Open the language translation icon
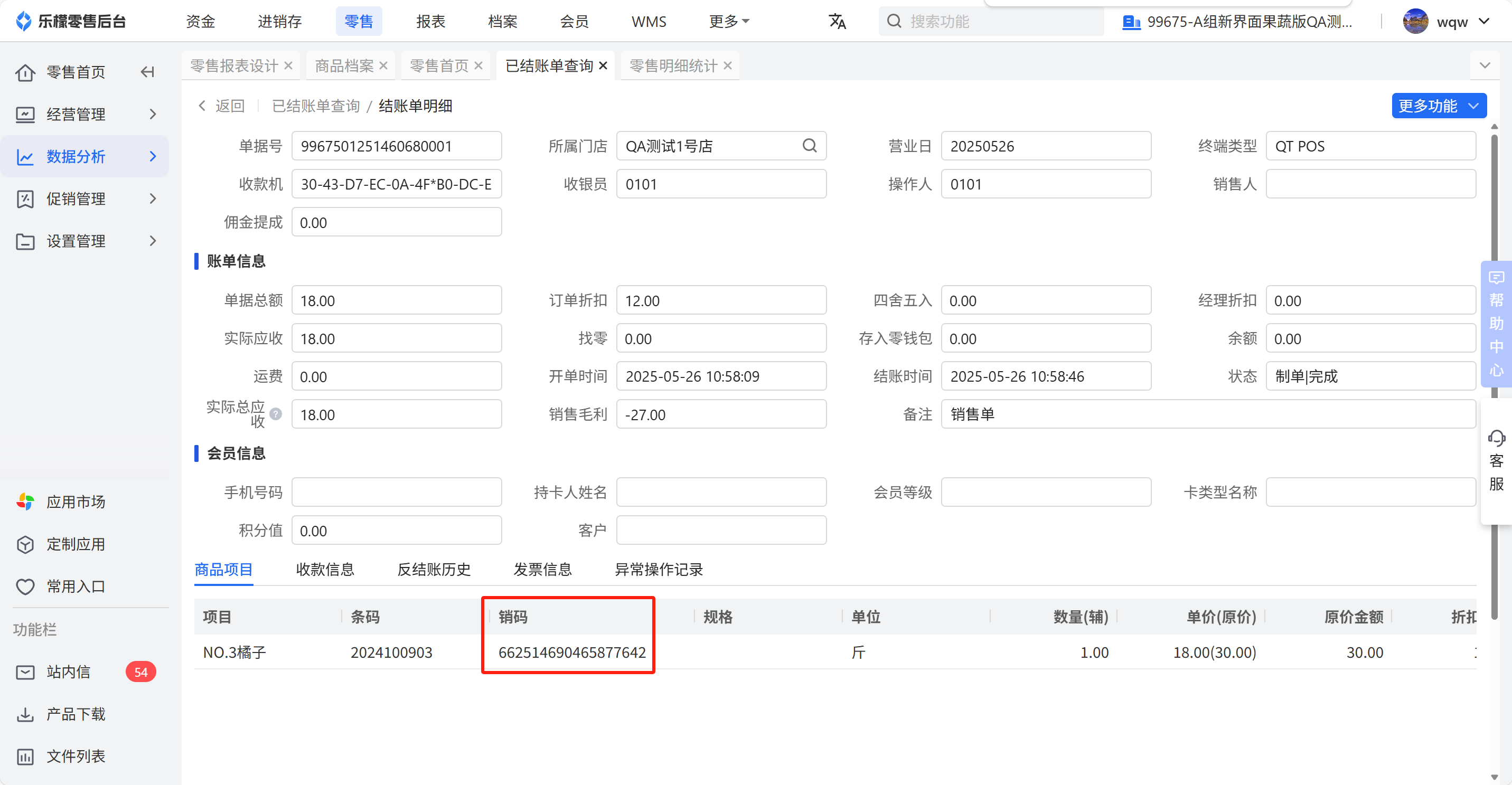The width and height of the screenshot is (1512, 785). pyautogui.click(x=837, y=22)
